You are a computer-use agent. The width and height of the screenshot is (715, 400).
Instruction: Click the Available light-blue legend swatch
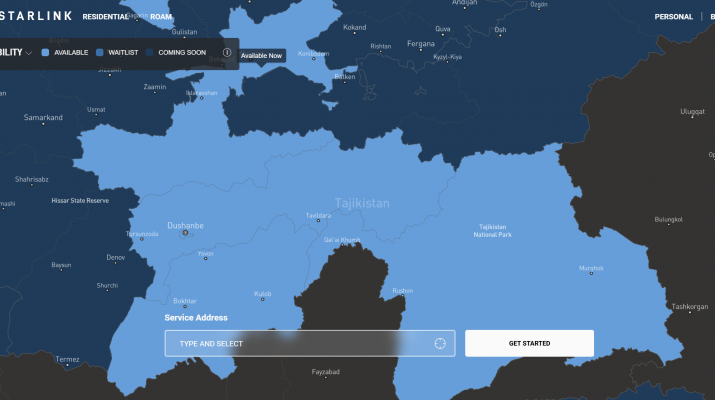[46, 52]
